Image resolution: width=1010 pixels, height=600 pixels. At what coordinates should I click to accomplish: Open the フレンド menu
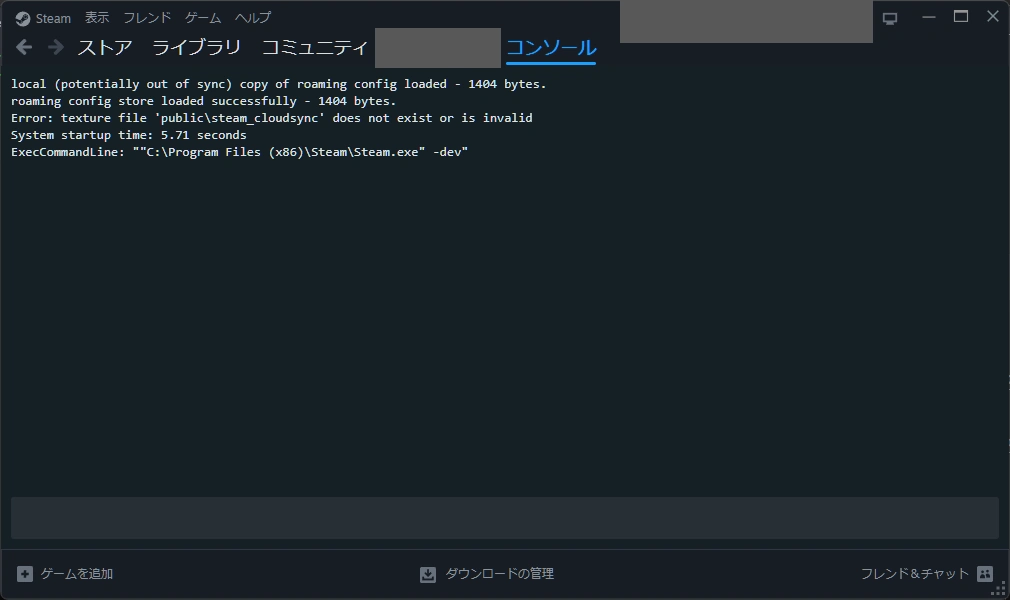[146, 17]
